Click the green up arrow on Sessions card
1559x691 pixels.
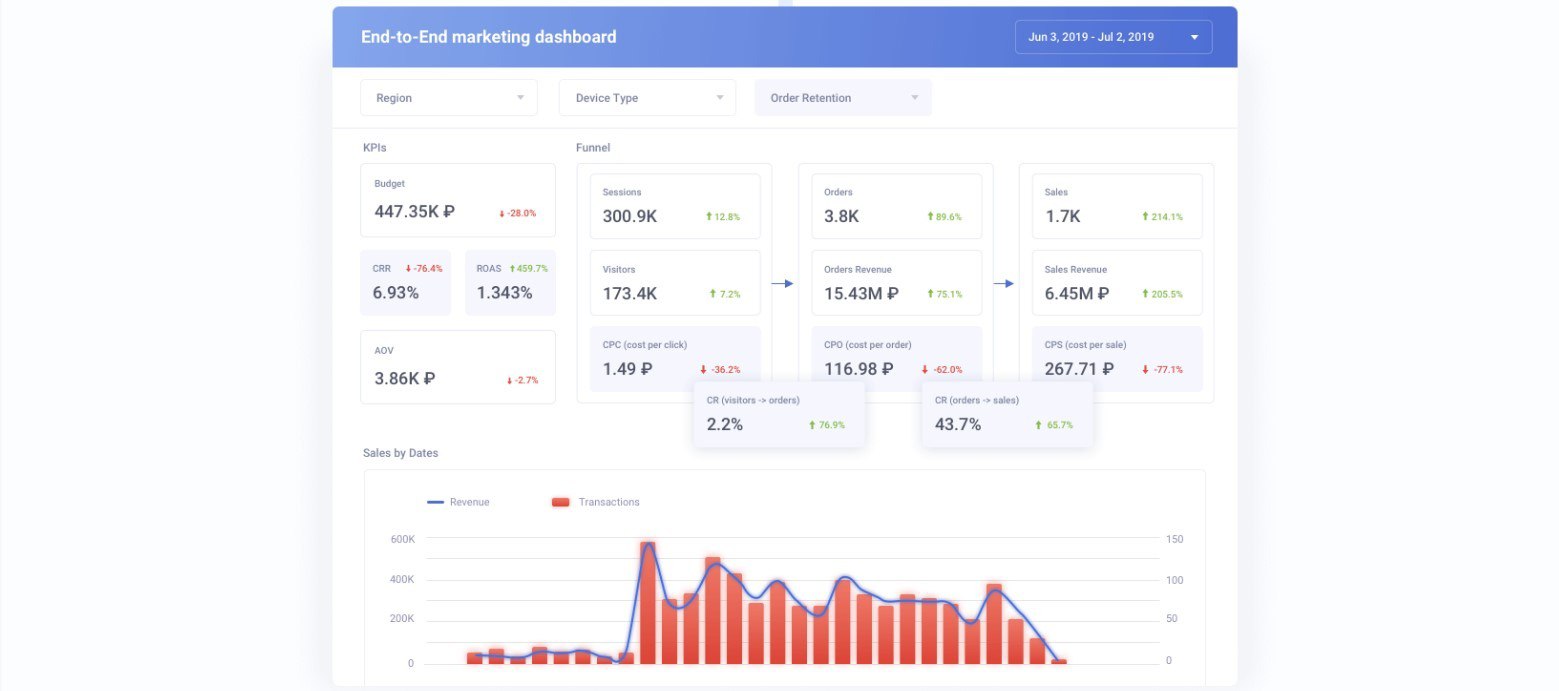pyautogui.click(x=709, y=216)
